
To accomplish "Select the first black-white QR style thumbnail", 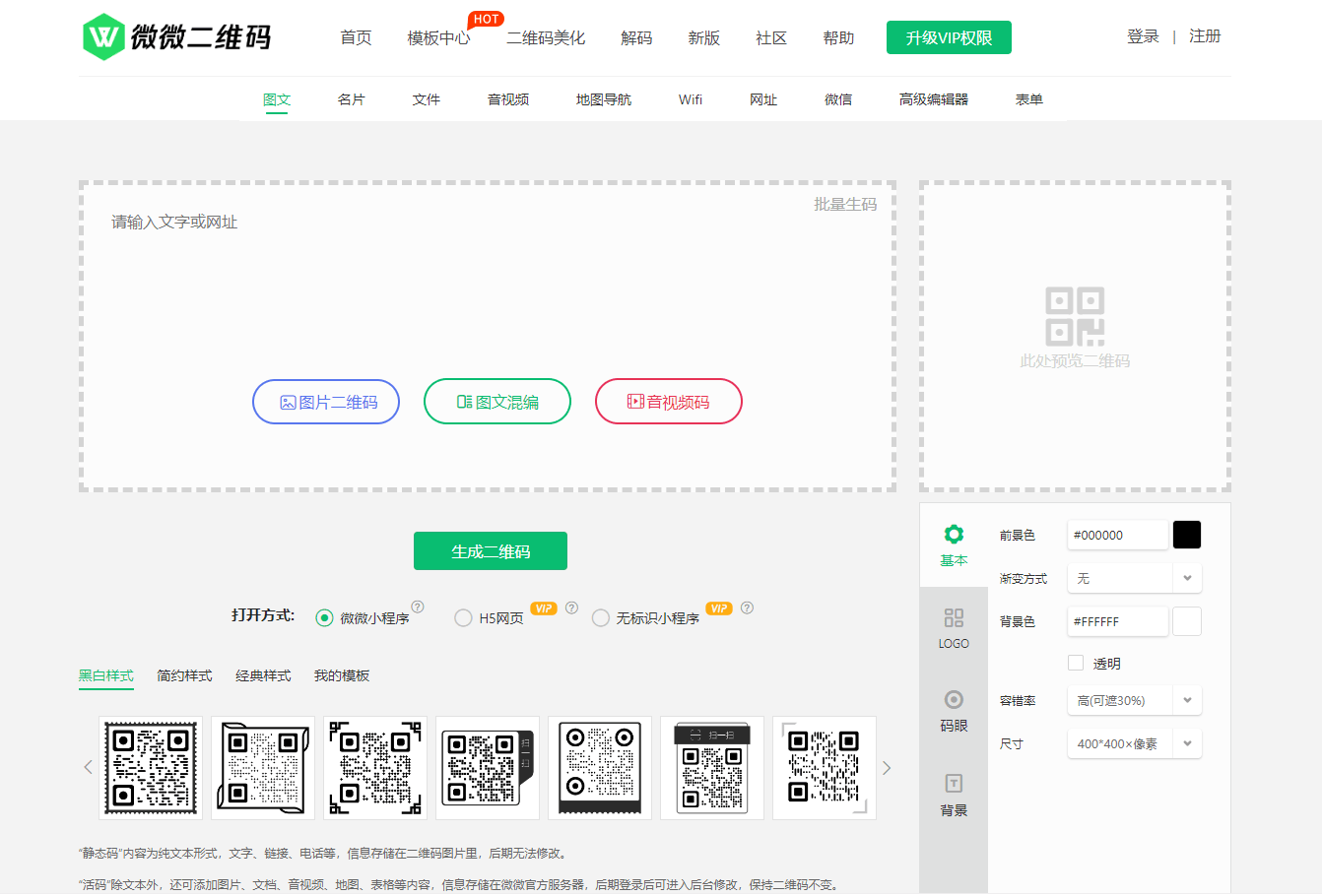I will tap(150, 767).
